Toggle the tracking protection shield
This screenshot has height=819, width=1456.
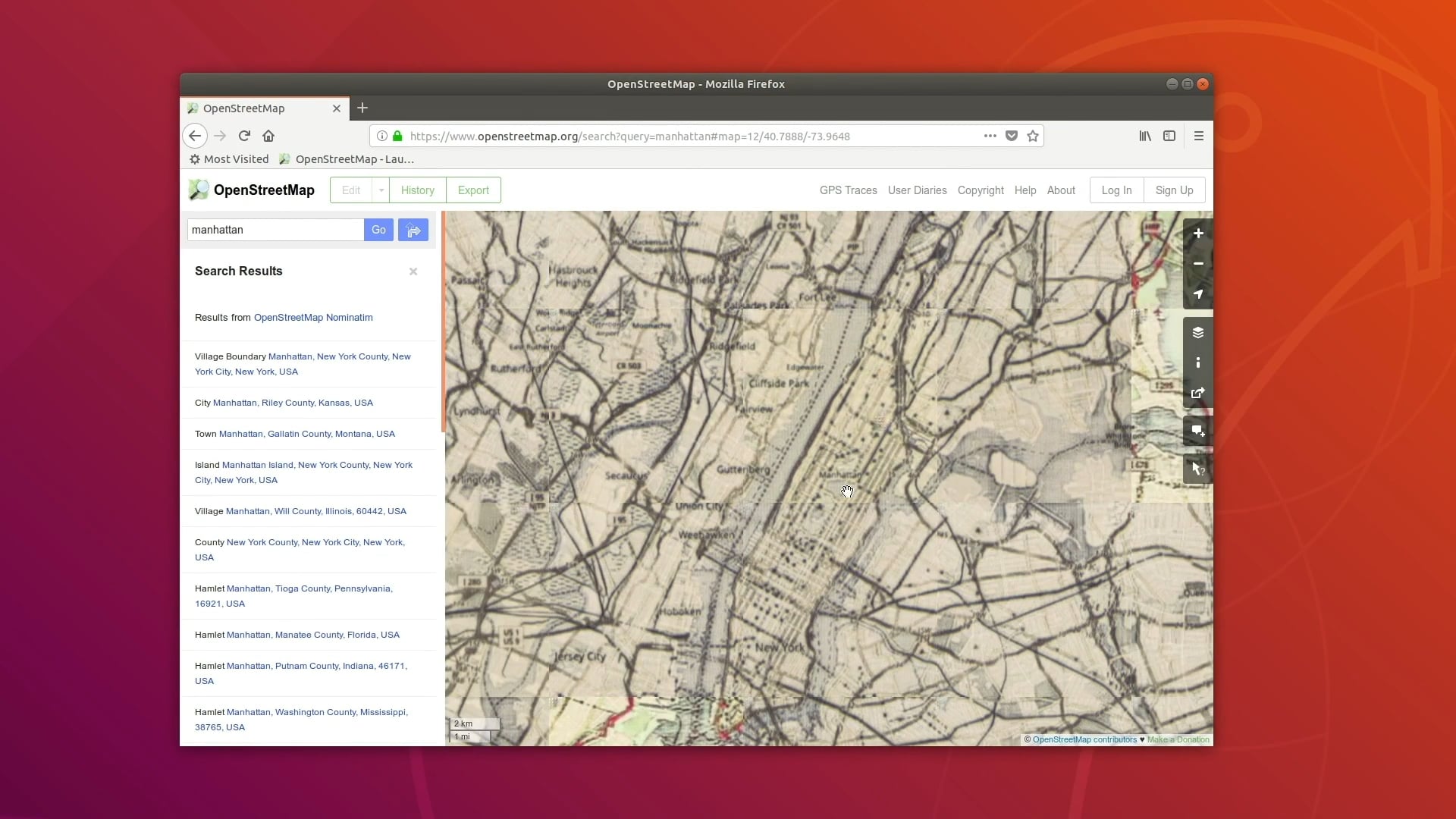click(1011, 136)
